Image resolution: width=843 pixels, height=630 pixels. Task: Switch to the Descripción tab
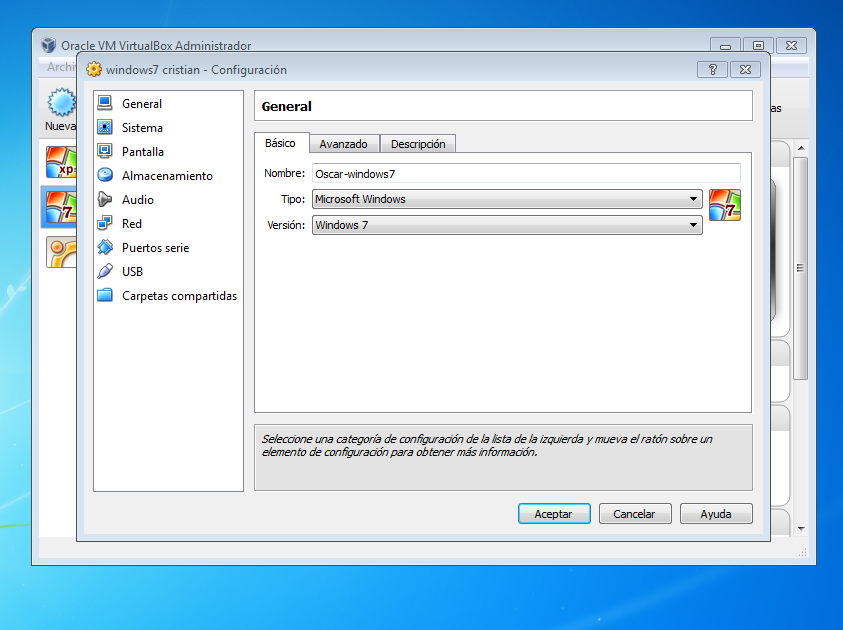(418, 144)
